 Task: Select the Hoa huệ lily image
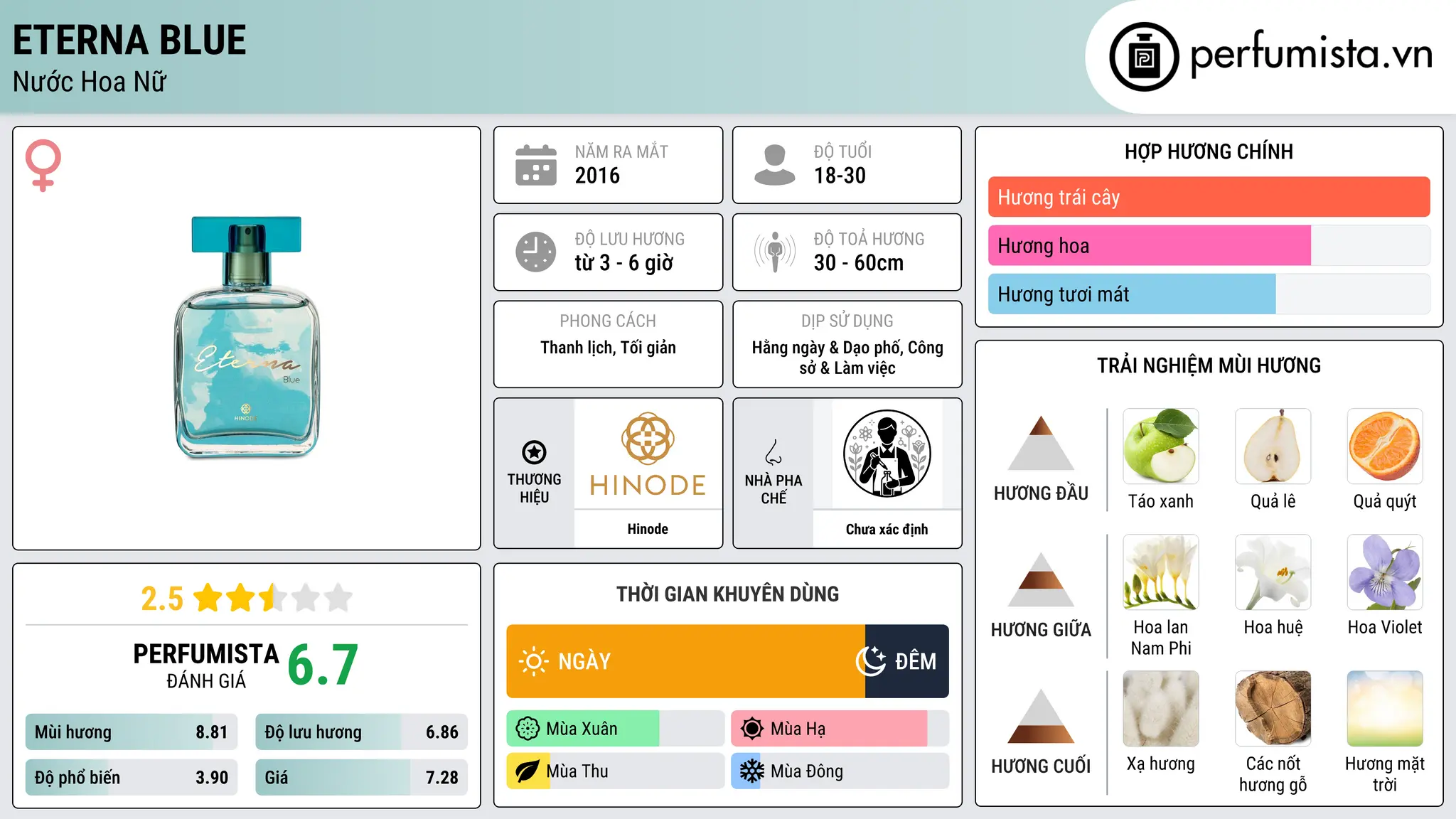pos(1273,572)
